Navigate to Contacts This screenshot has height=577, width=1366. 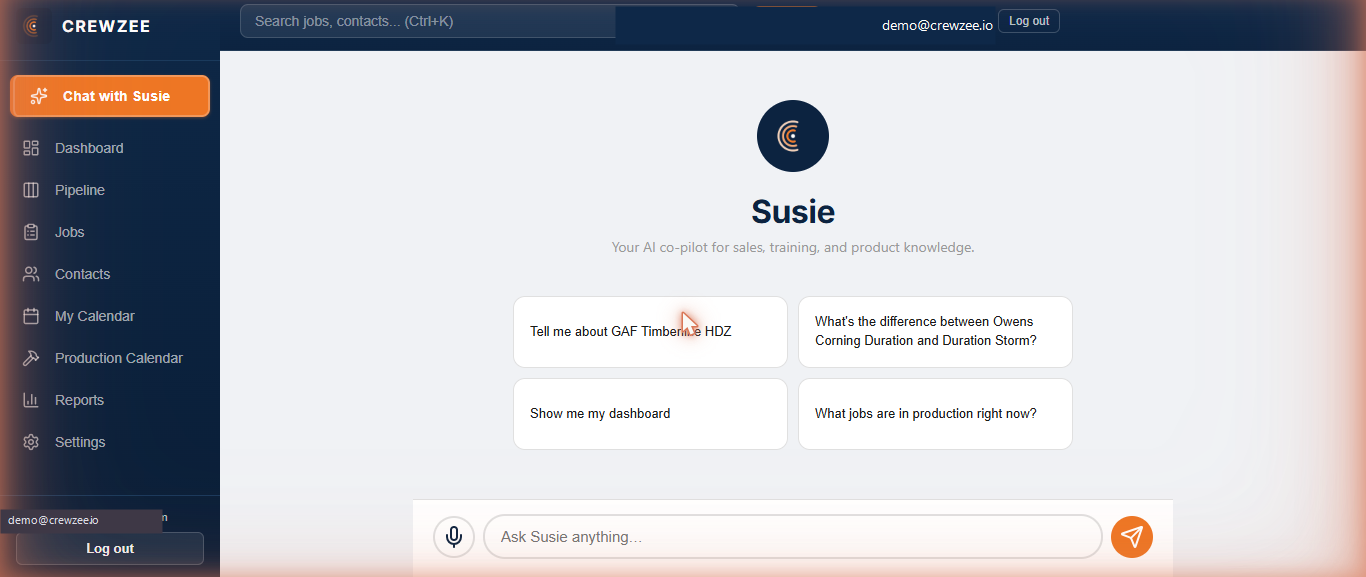[x=110, y=274]
